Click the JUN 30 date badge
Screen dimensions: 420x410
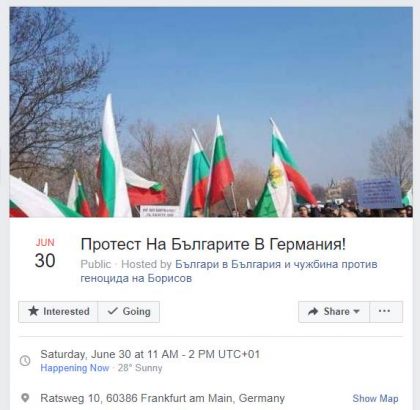[45, 253]
